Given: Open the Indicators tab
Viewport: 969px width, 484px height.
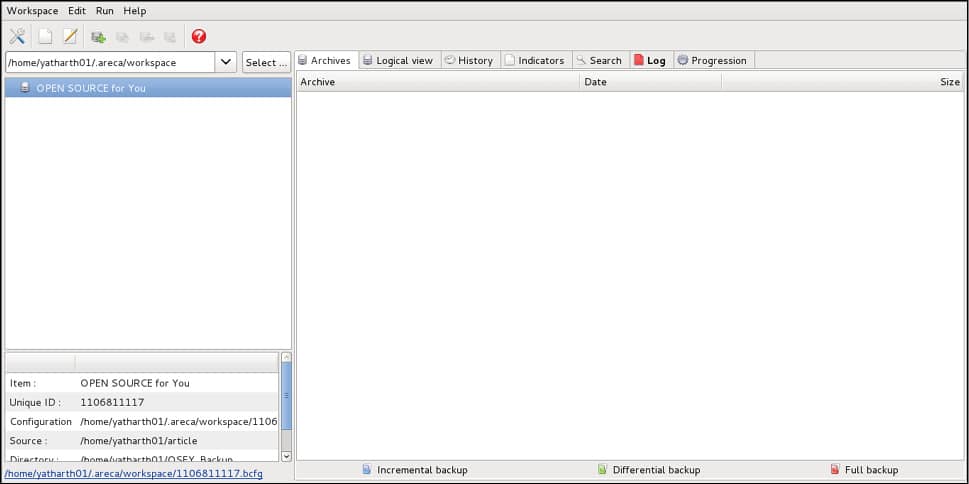Looking at the screenshot, I should [535, 60].
